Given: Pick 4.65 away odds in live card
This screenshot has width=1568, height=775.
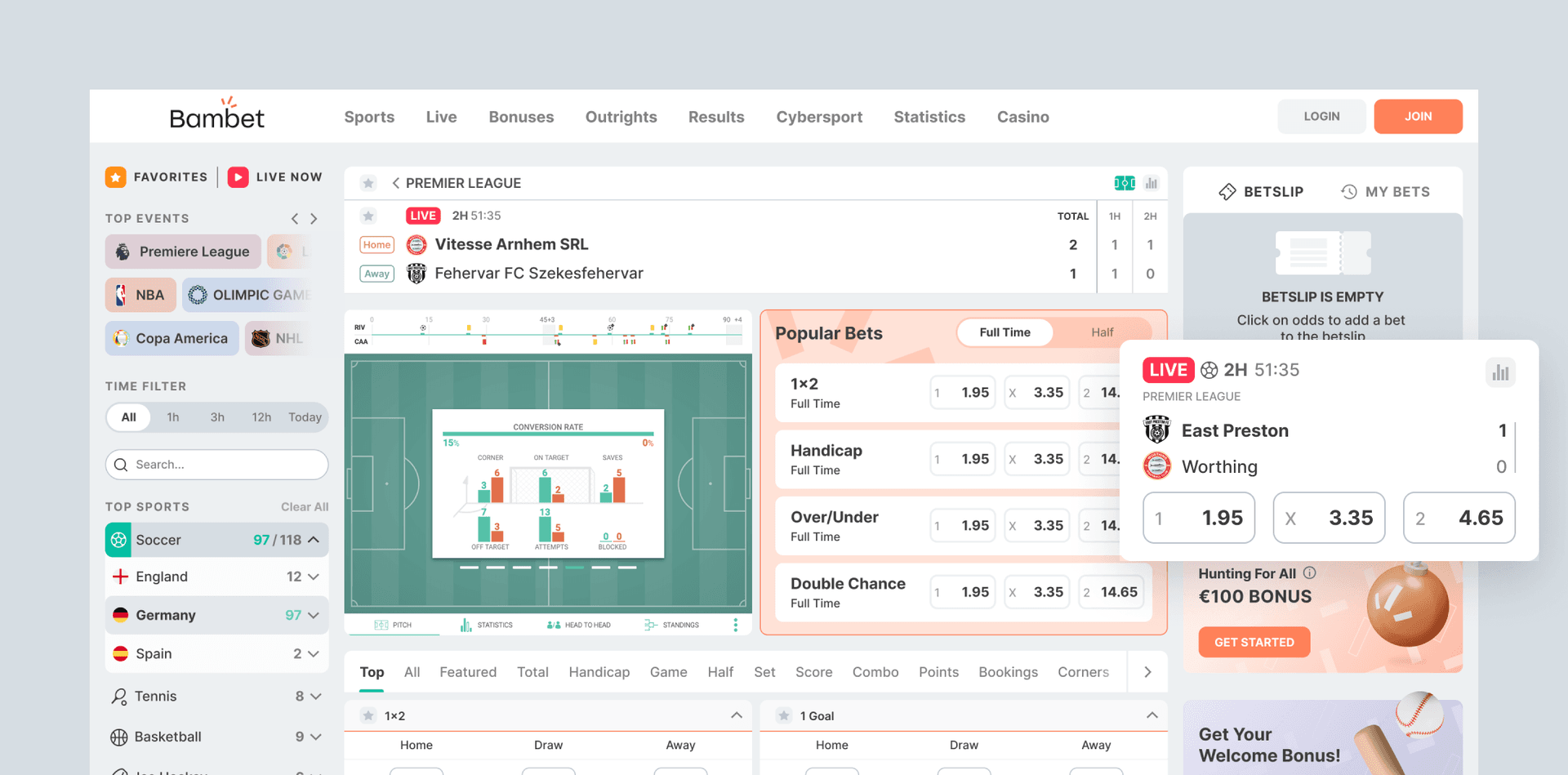Looking at the screenshot, I should coord(1459,518).
